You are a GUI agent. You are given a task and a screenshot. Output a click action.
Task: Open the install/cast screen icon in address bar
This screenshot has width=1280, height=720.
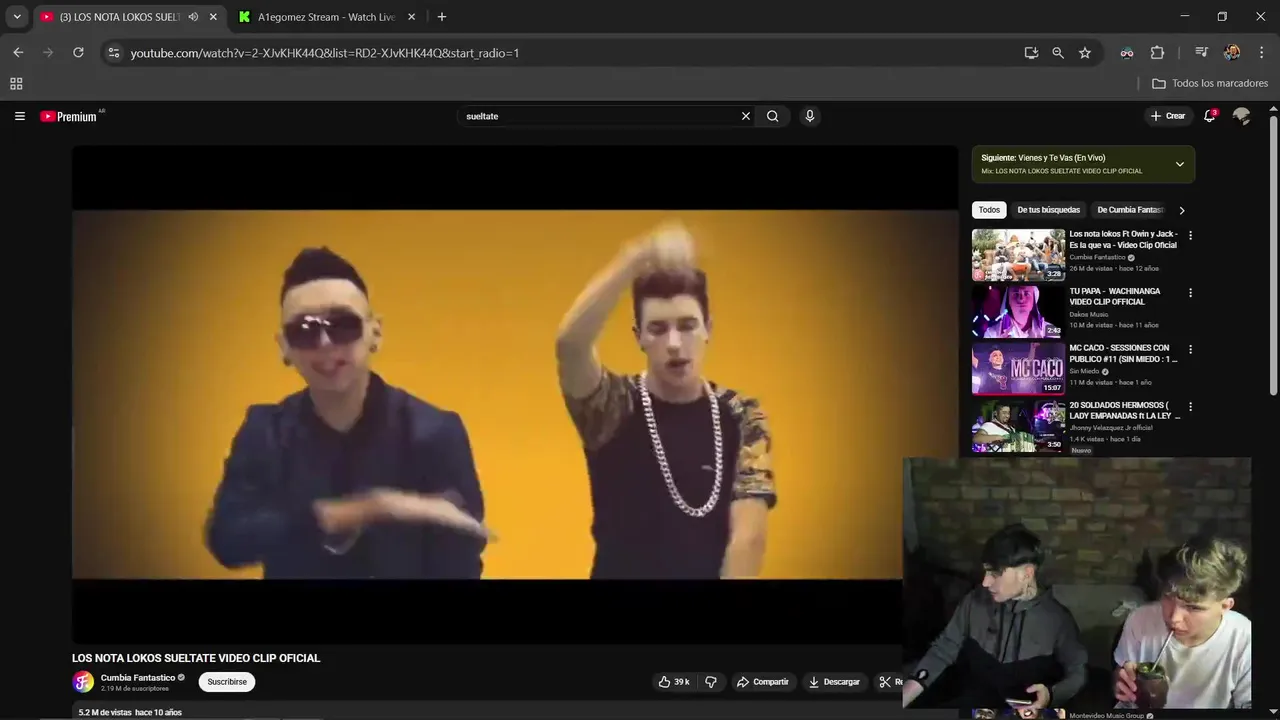point(1031,53)
